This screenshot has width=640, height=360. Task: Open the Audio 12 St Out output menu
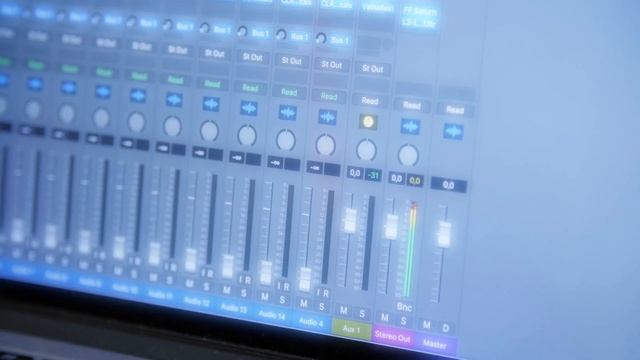pos(214,53)
